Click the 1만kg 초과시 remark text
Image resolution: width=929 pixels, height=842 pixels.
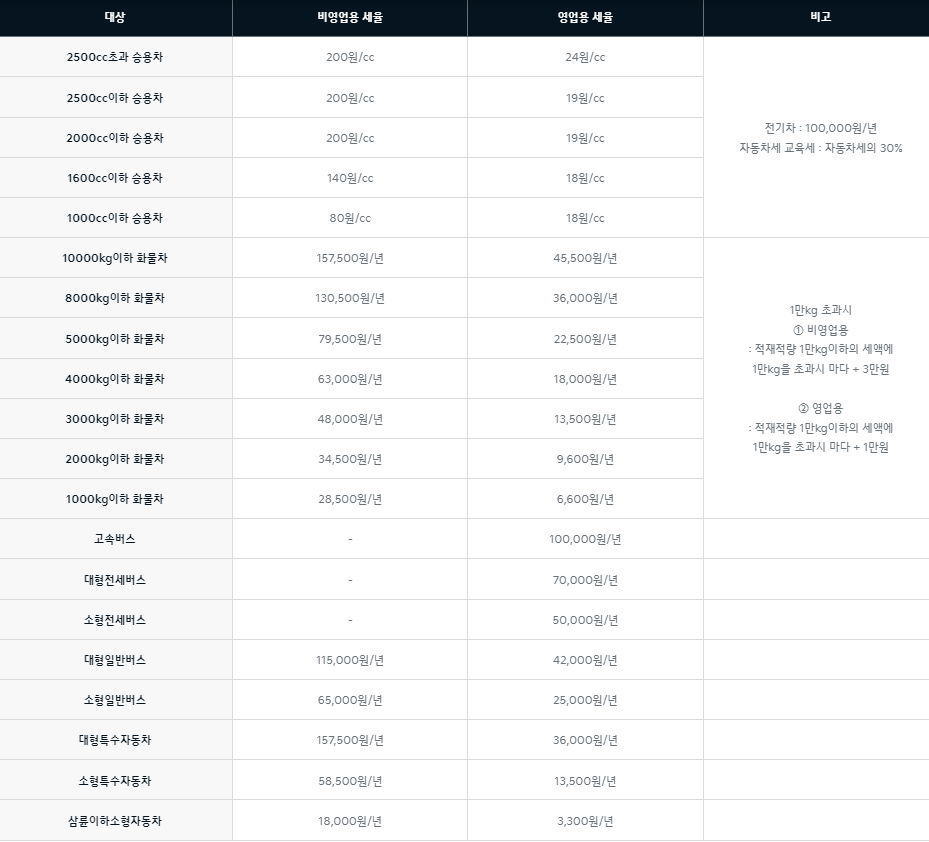pos(816,311)
